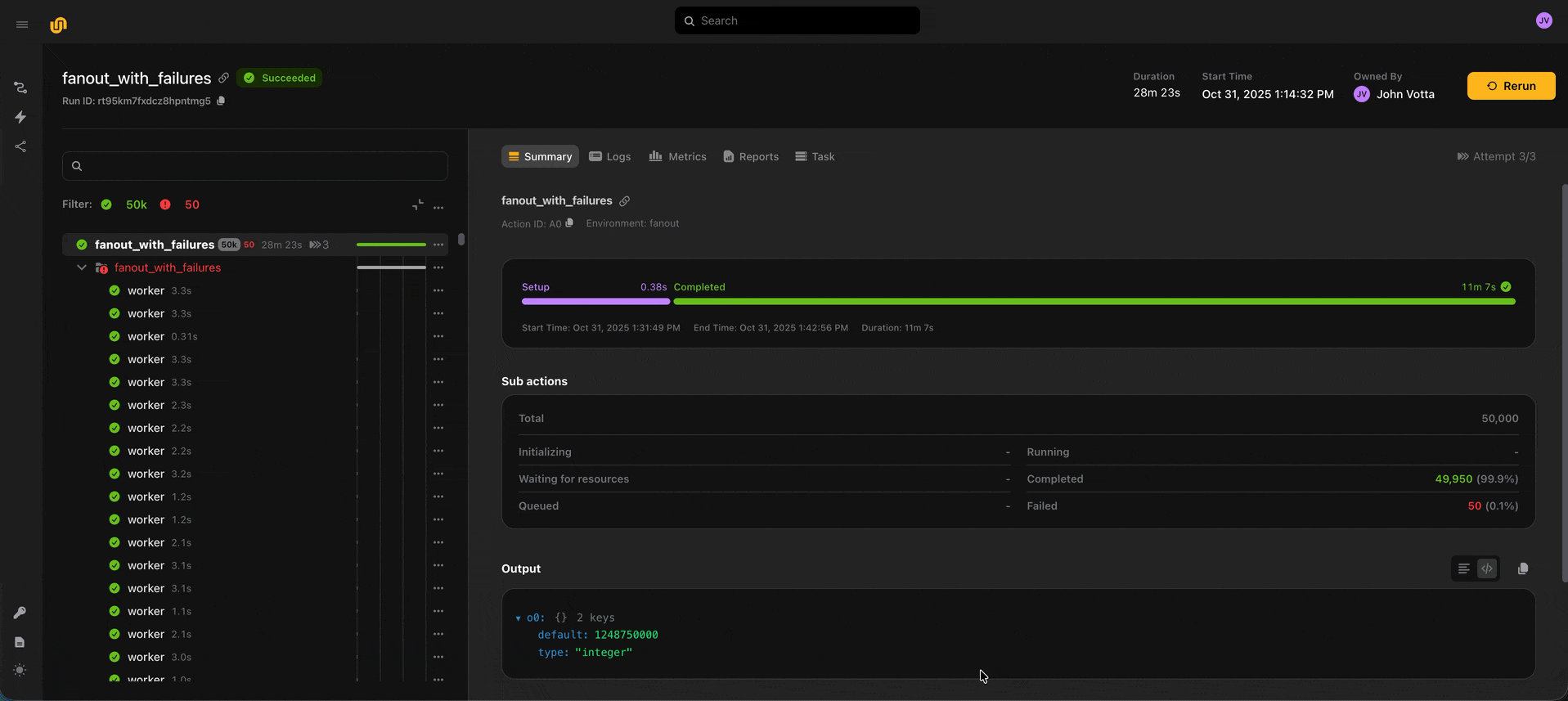This screenshot has width=1568, height=701.
Task: Click the action filter search field
Action: (255, 166)
